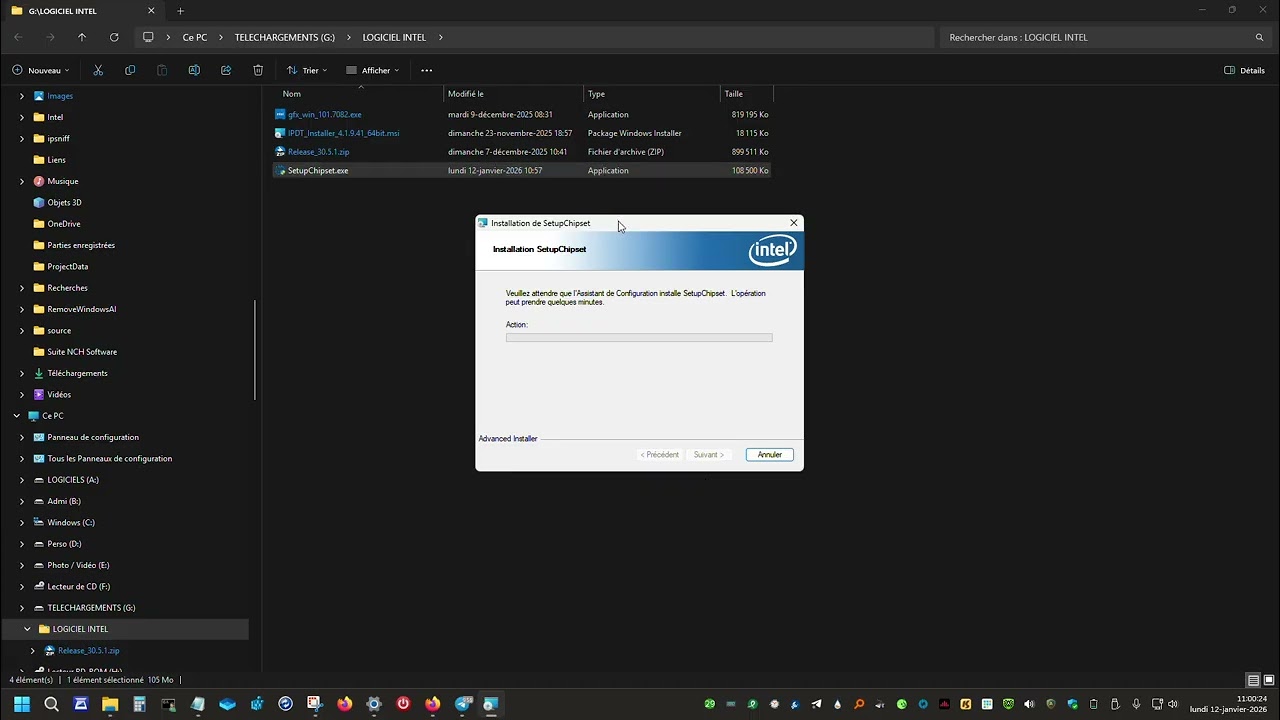Click the Rename icon in Explorer toolbar
The image size is (1280, 720).
[x=194, y=70]
